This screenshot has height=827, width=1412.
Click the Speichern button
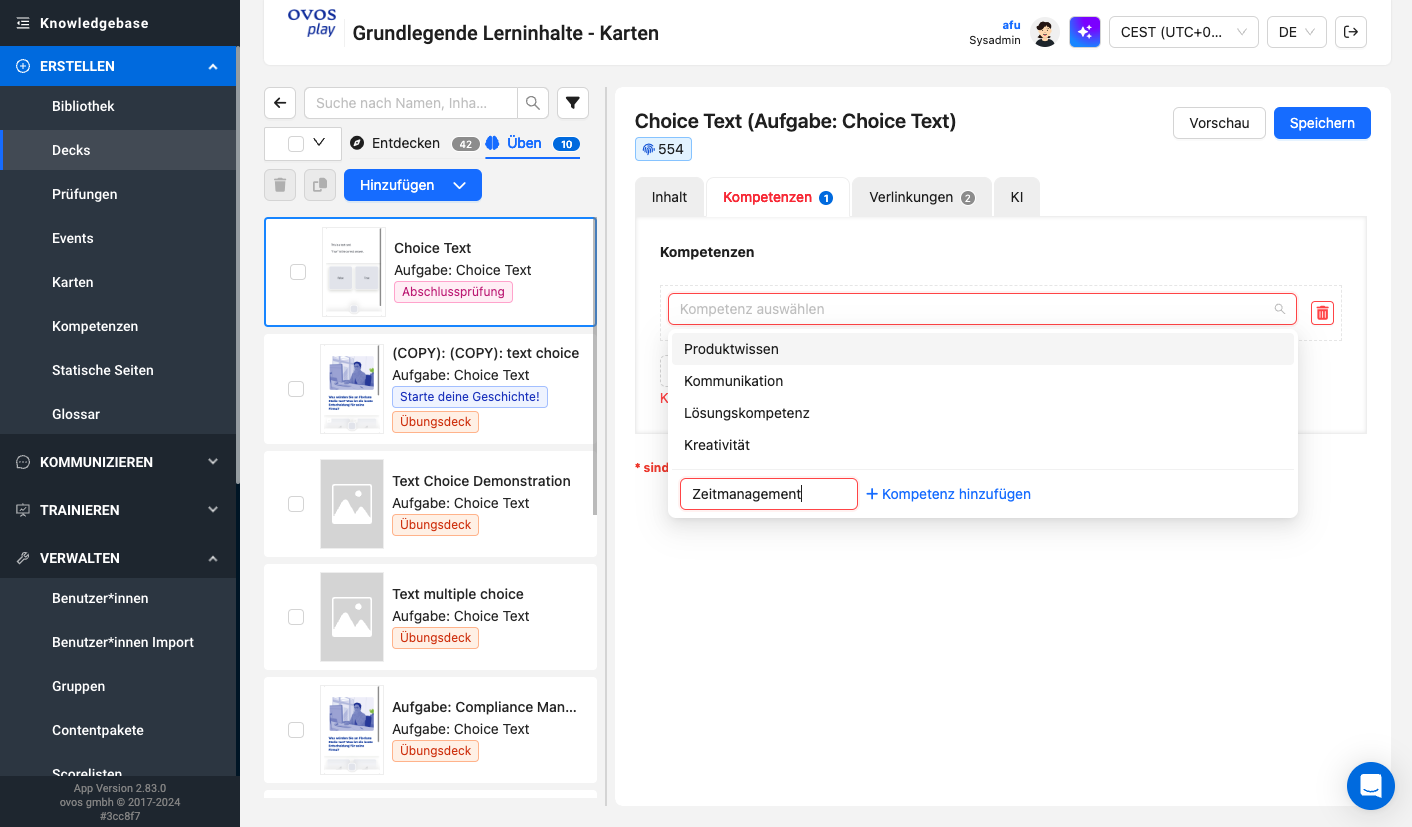click(x=1322, y=123)
